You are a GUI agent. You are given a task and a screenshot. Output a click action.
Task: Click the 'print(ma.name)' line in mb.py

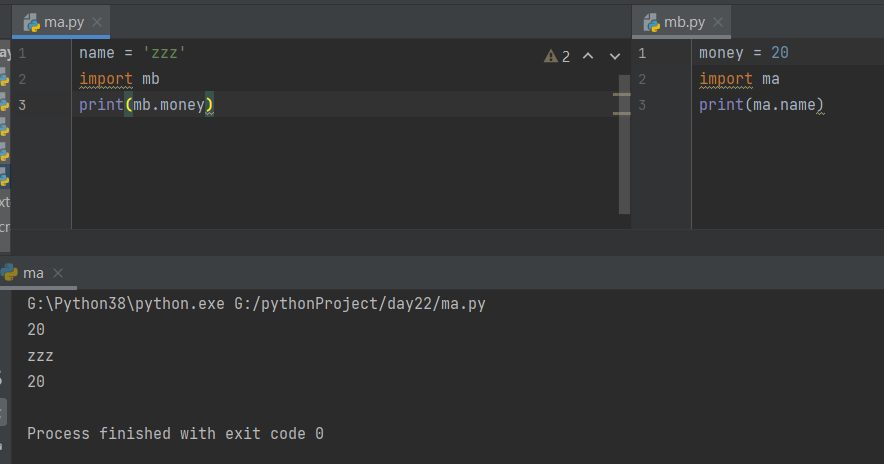760,105
